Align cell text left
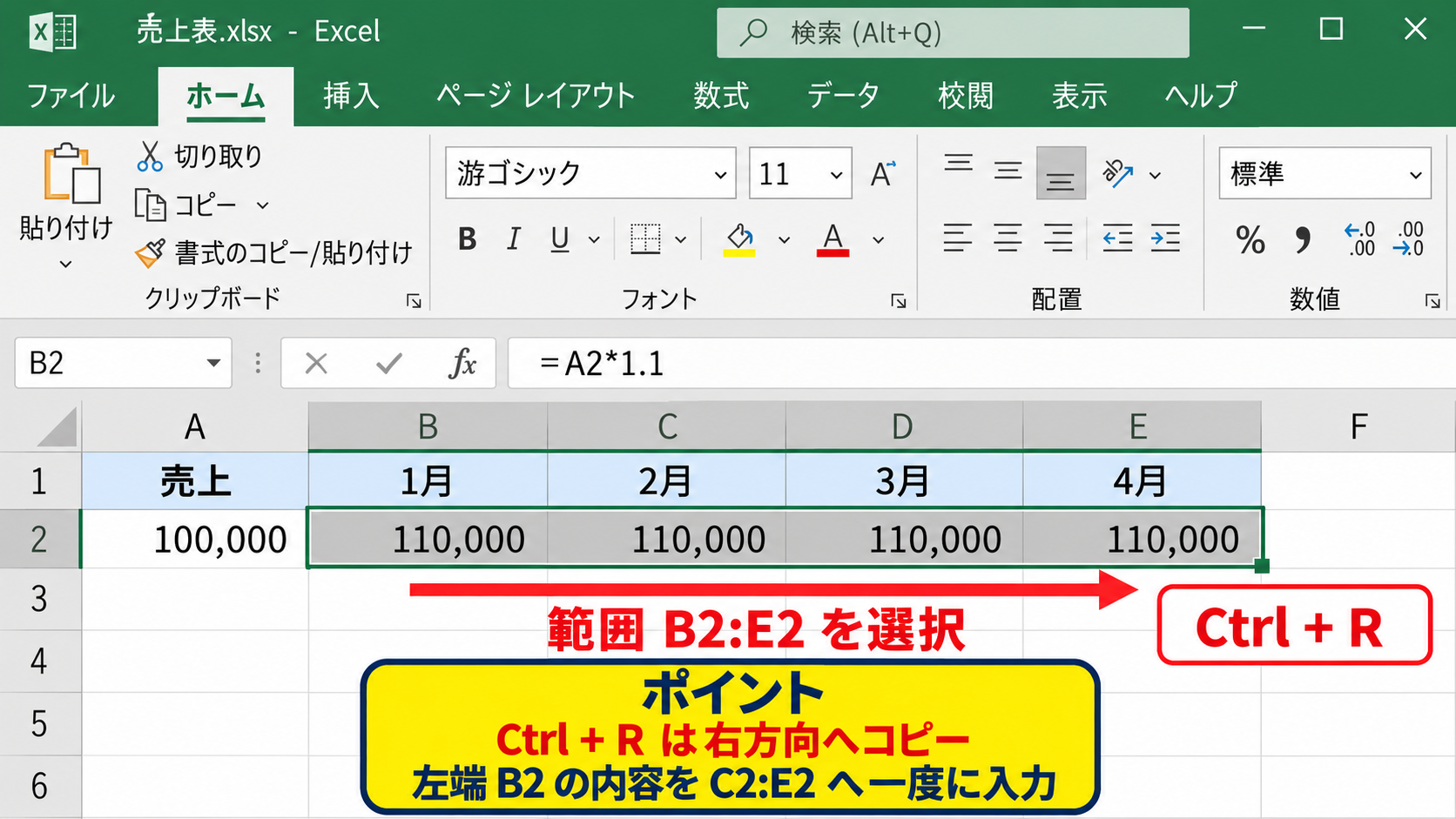The height and width of the screenshot is (819, 1456). click(x=958, y=238)
